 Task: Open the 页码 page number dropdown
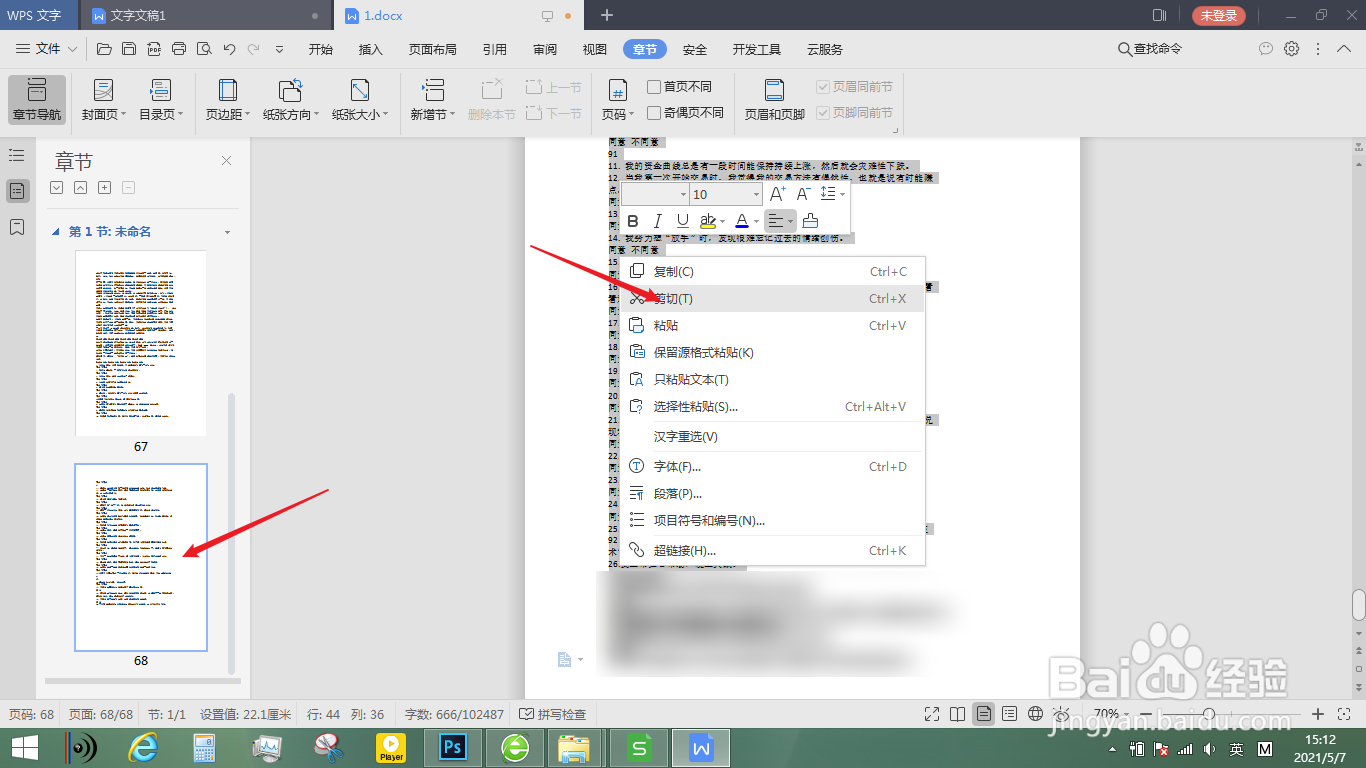618,99
